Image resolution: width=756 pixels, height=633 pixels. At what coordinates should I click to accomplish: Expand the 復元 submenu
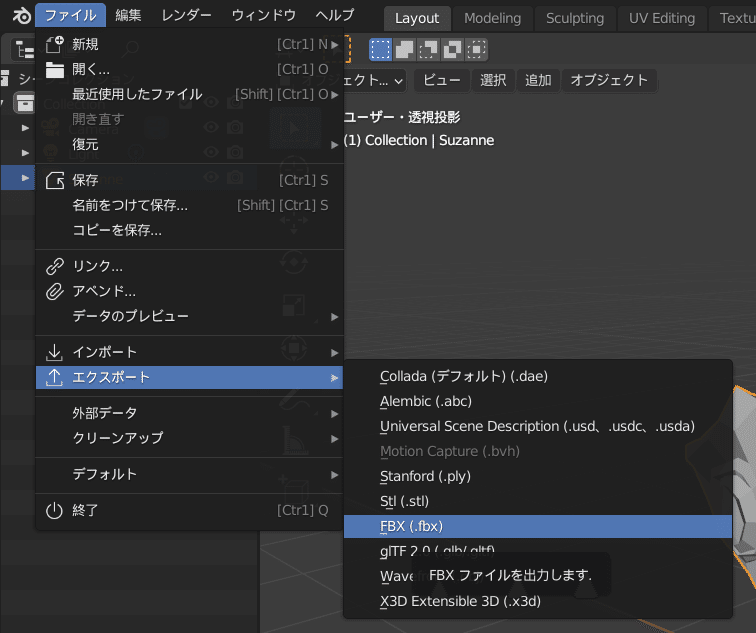click(x=189, y=145)
